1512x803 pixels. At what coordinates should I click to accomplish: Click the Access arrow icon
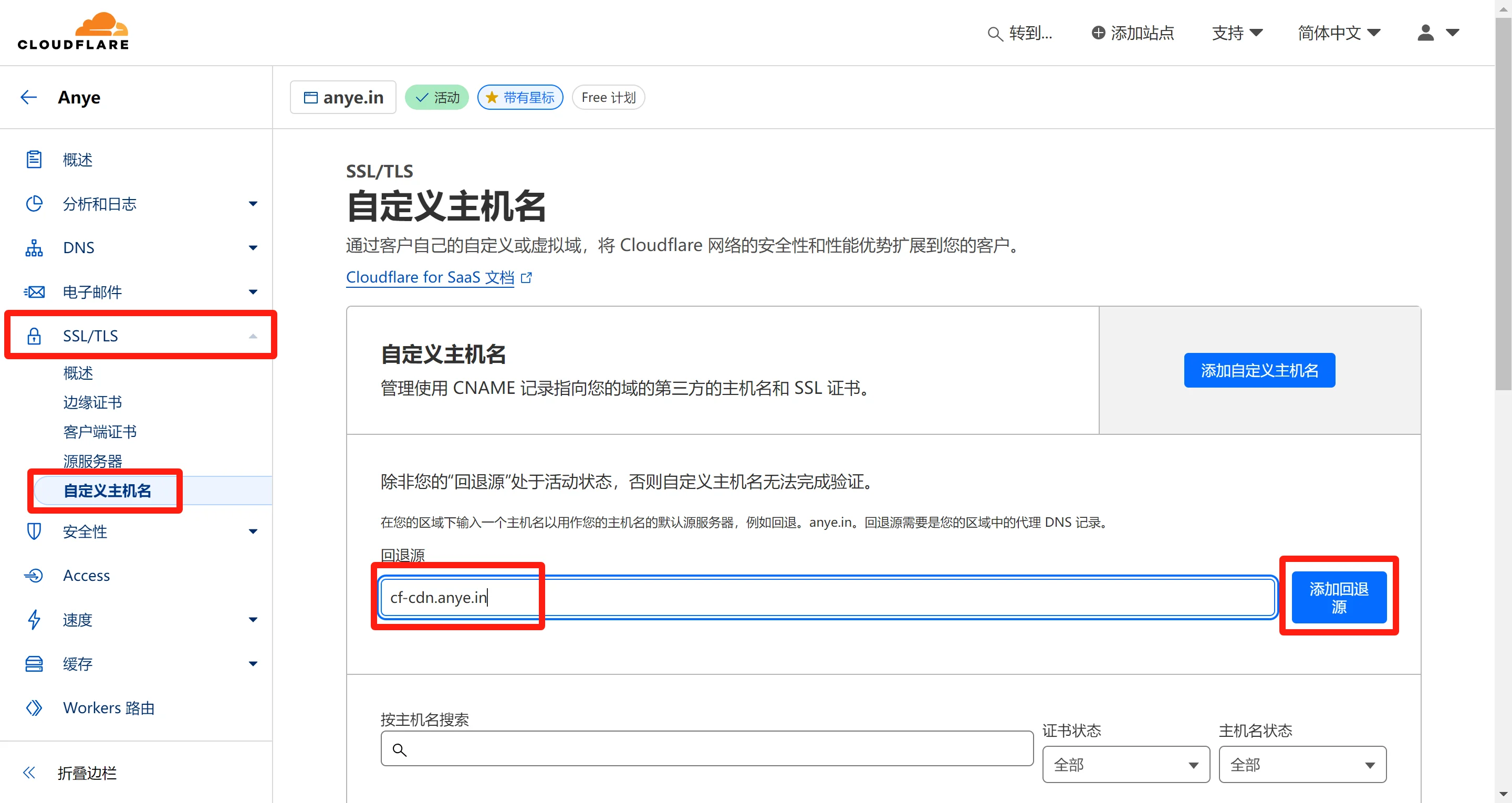tap(34, 575)
